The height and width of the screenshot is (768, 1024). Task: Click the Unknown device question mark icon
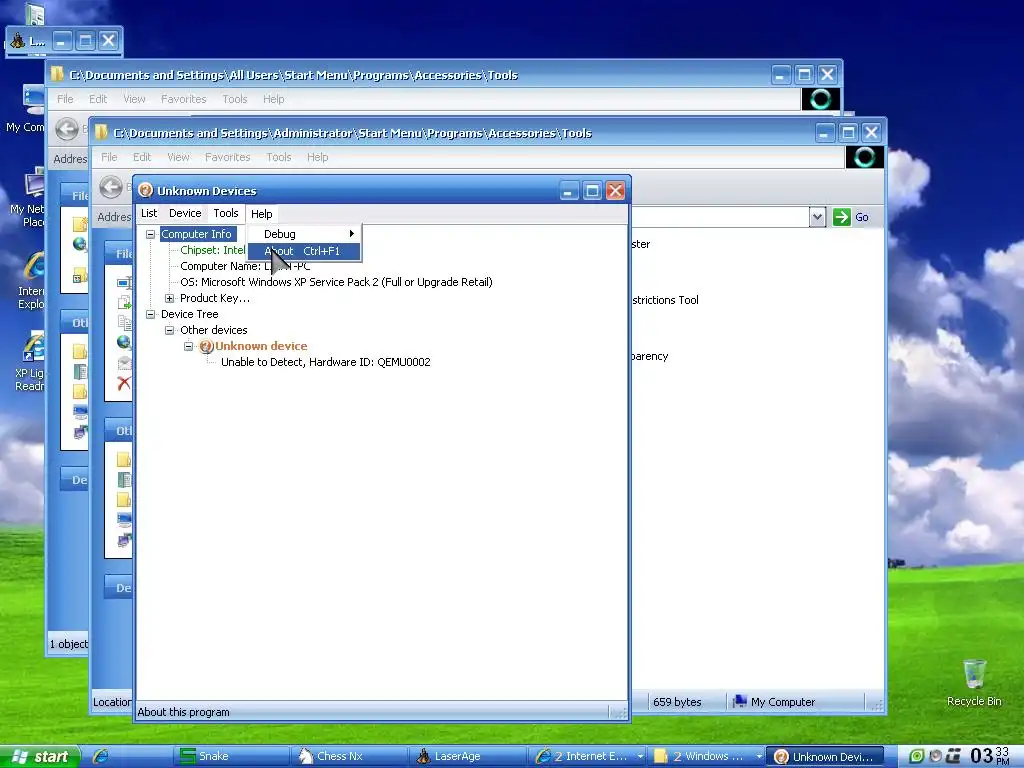tap(206, 346)
